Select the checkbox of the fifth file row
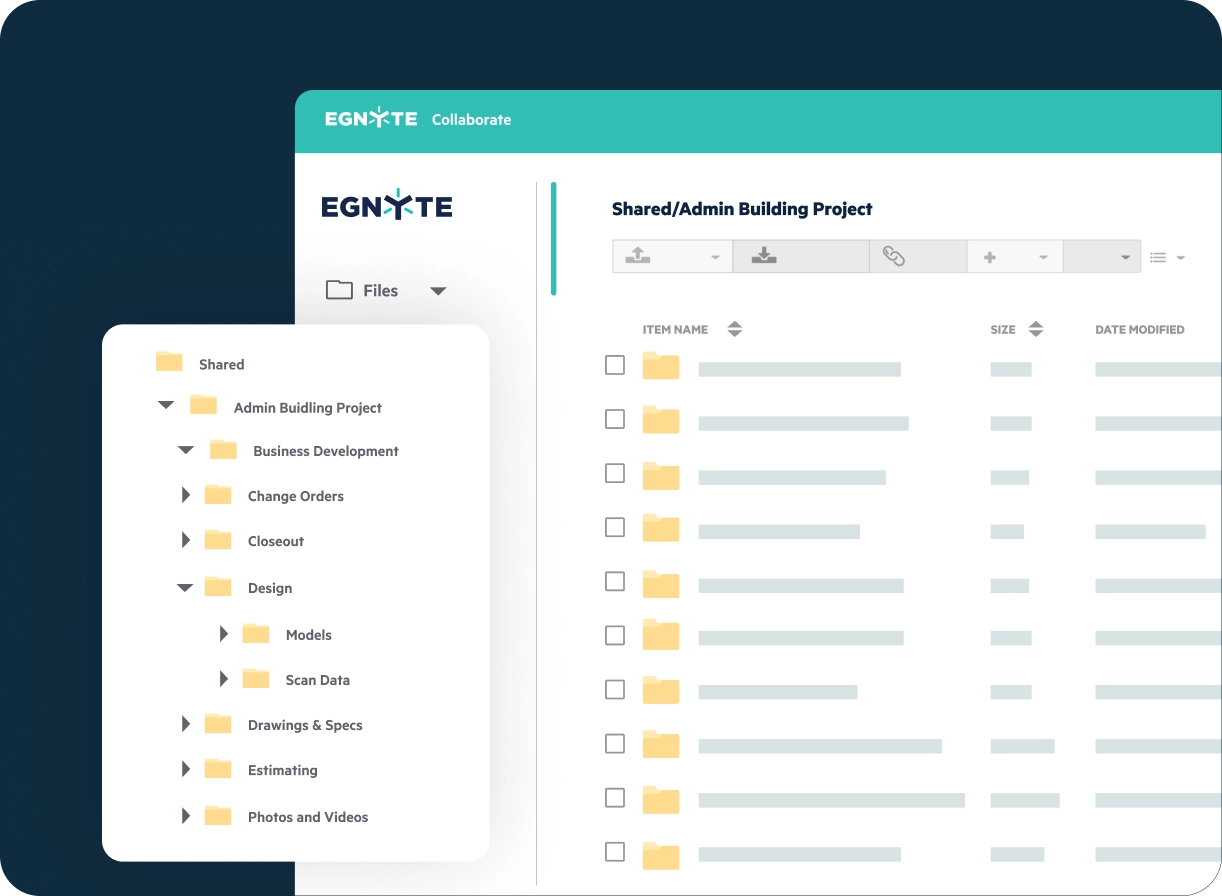Image resolution: width=1222 pixels, height=896 pixels. coord(614,581)
